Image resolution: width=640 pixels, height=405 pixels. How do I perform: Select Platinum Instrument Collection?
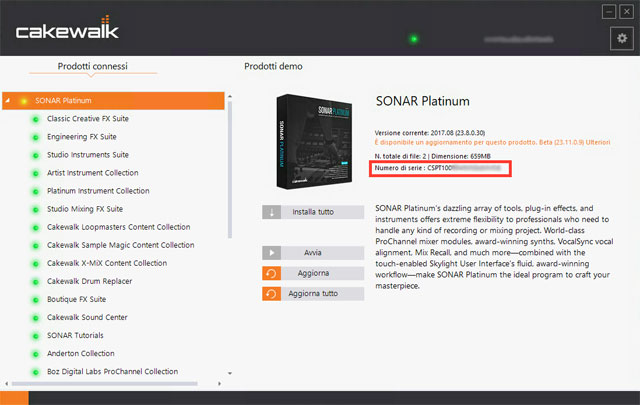pos(98,191)
